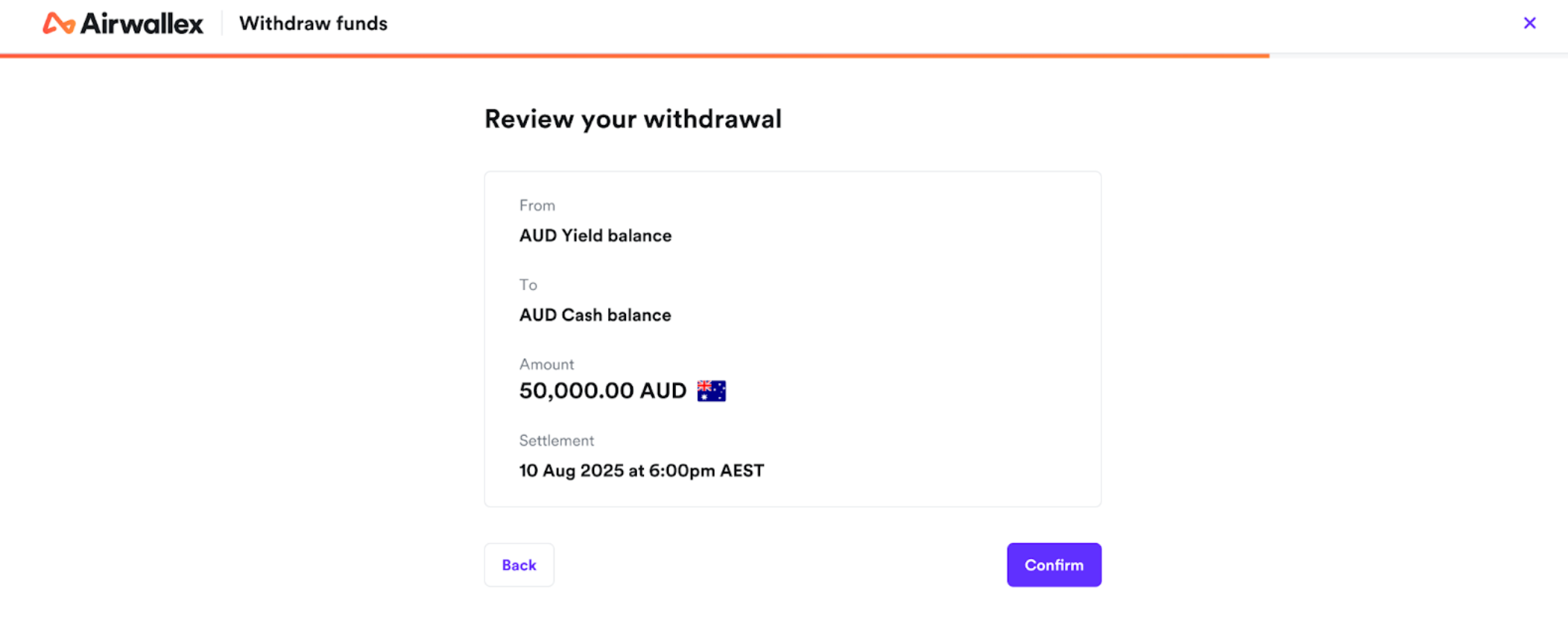Select the Withdraw funds header title
Image resolution: width=1568 pixels, height=617 pixels.
point(313,24)
